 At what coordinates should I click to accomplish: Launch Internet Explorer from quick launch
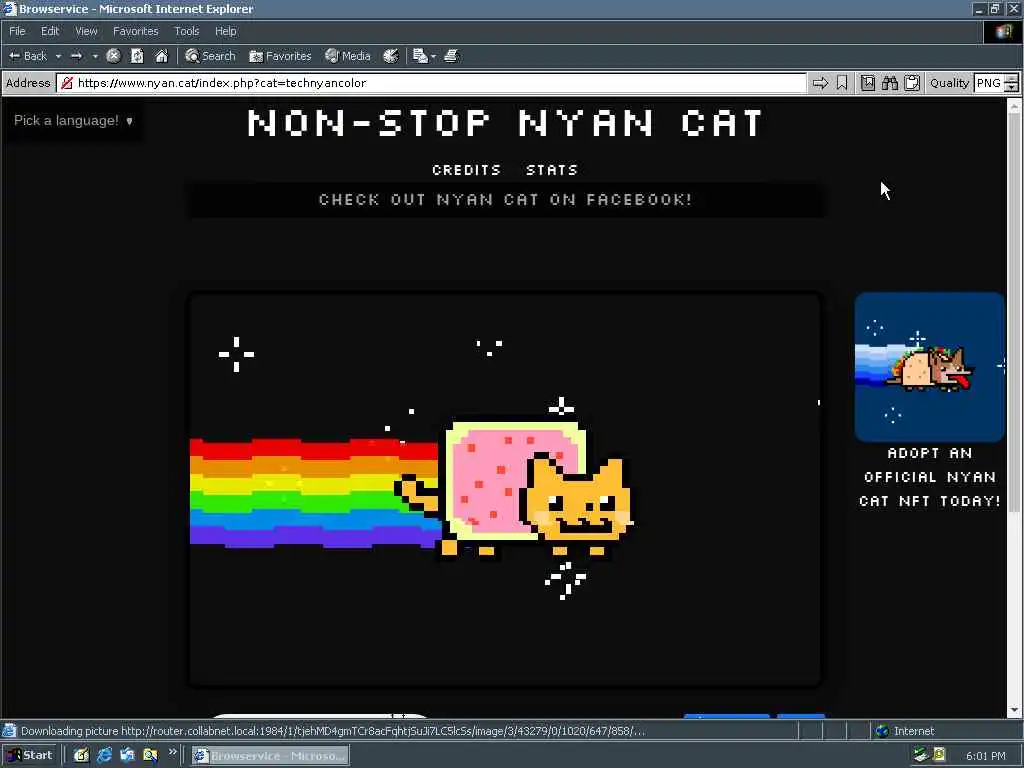104,756
